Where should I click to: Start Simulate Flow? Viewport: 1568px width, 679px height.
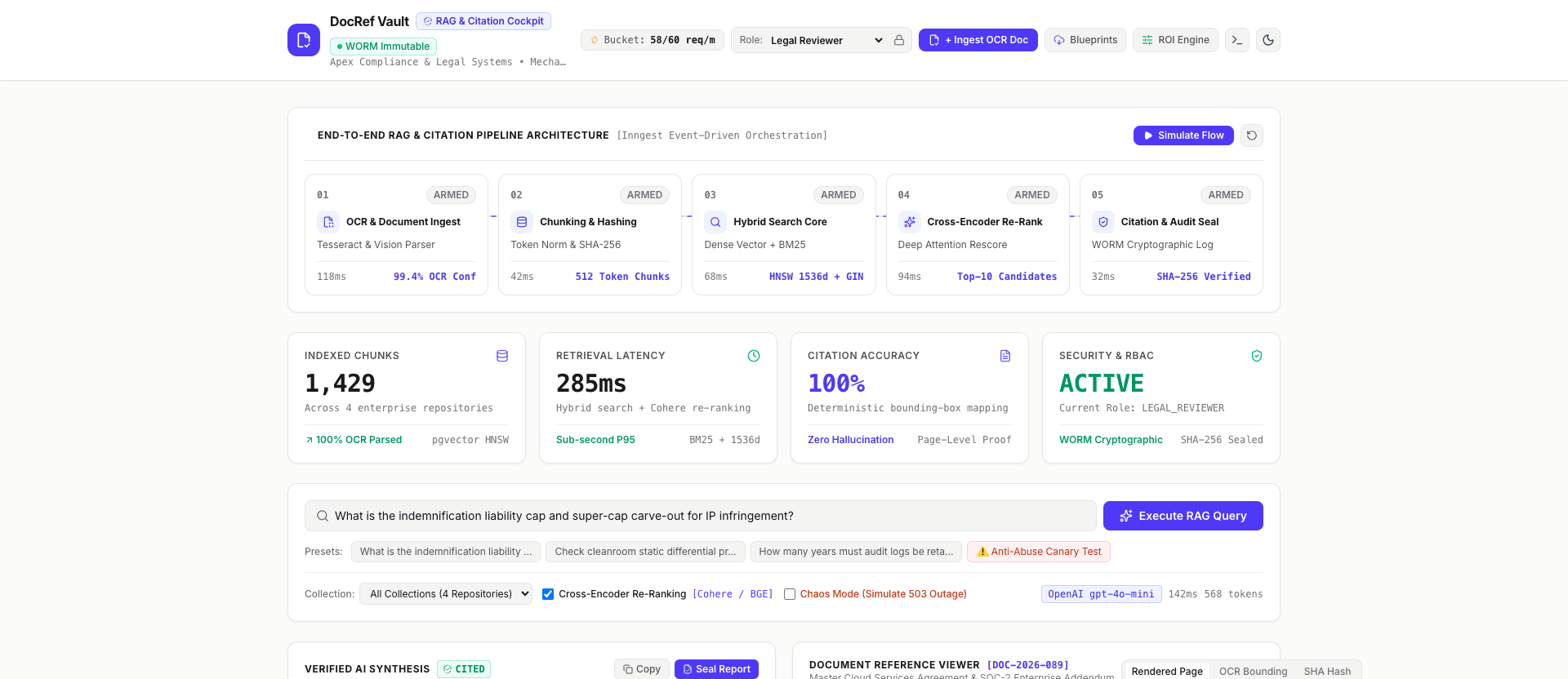pyautogui.click(x=1183, y=135)
